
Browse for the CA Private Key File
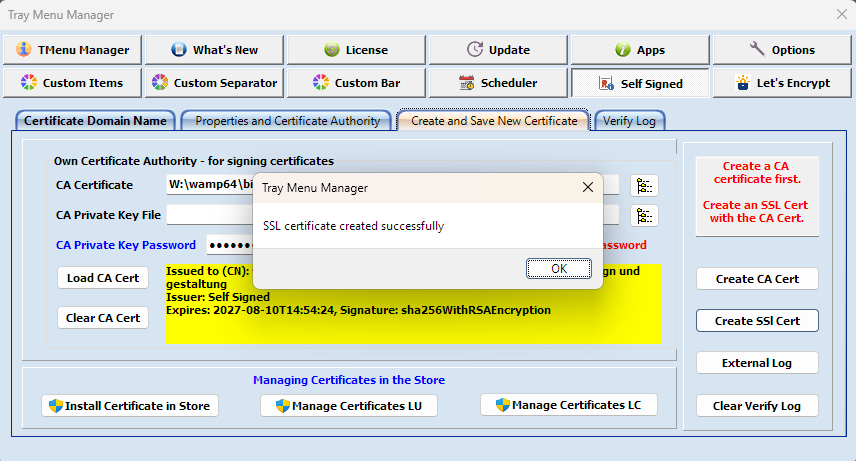pyautogui.click(x=644, y=215)
